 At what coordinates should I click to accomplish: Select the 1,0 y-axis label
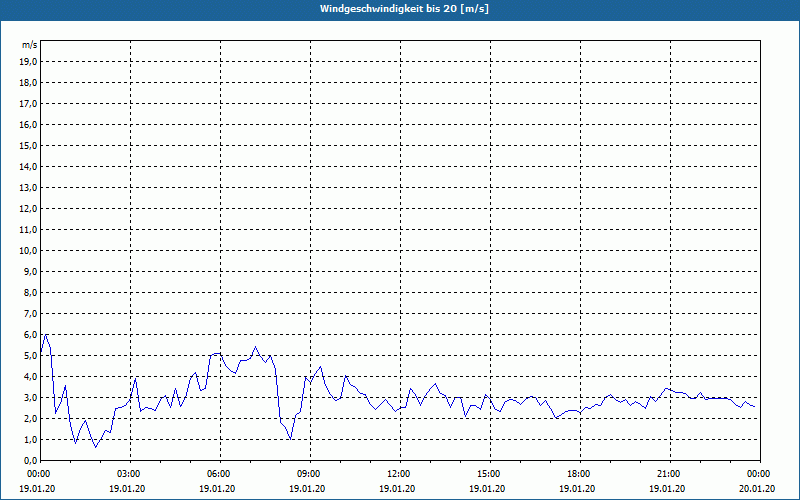coord(30,439)
